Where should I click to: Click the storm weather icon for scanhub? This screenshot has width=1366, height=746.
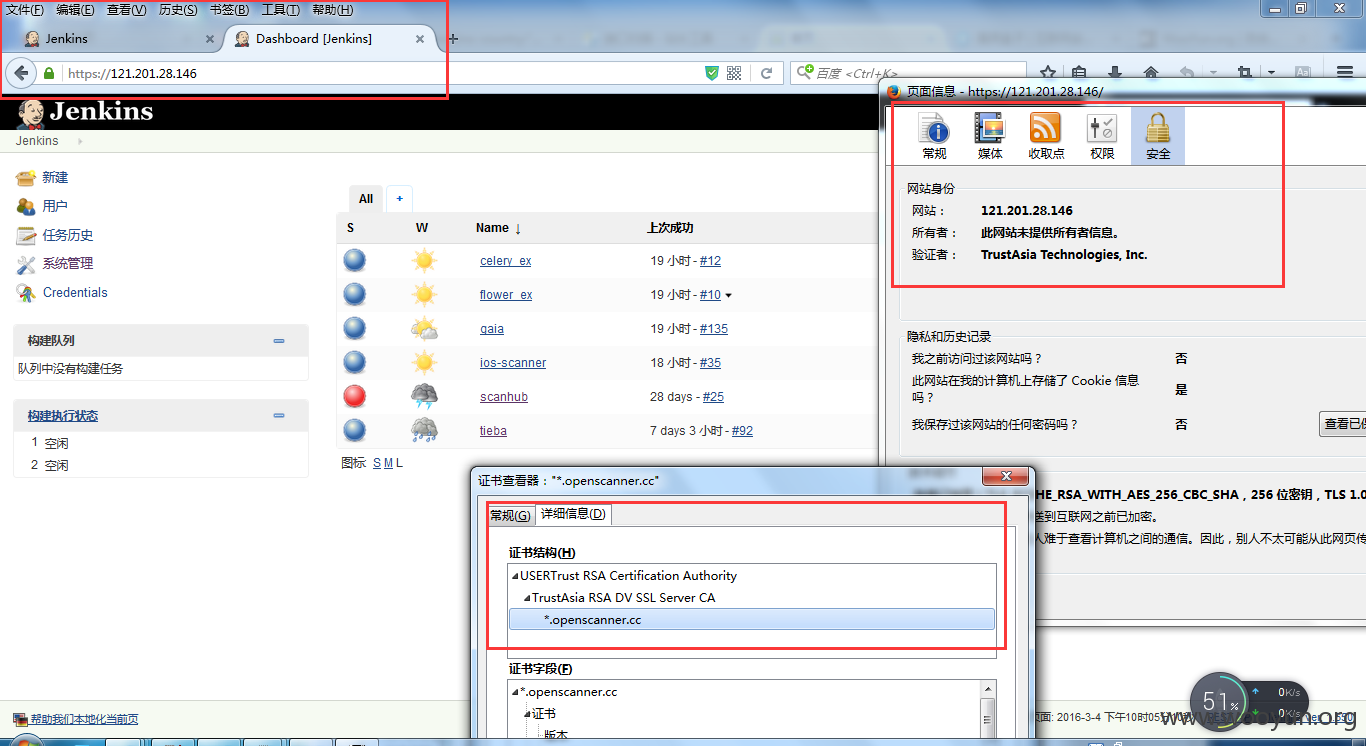424,396
